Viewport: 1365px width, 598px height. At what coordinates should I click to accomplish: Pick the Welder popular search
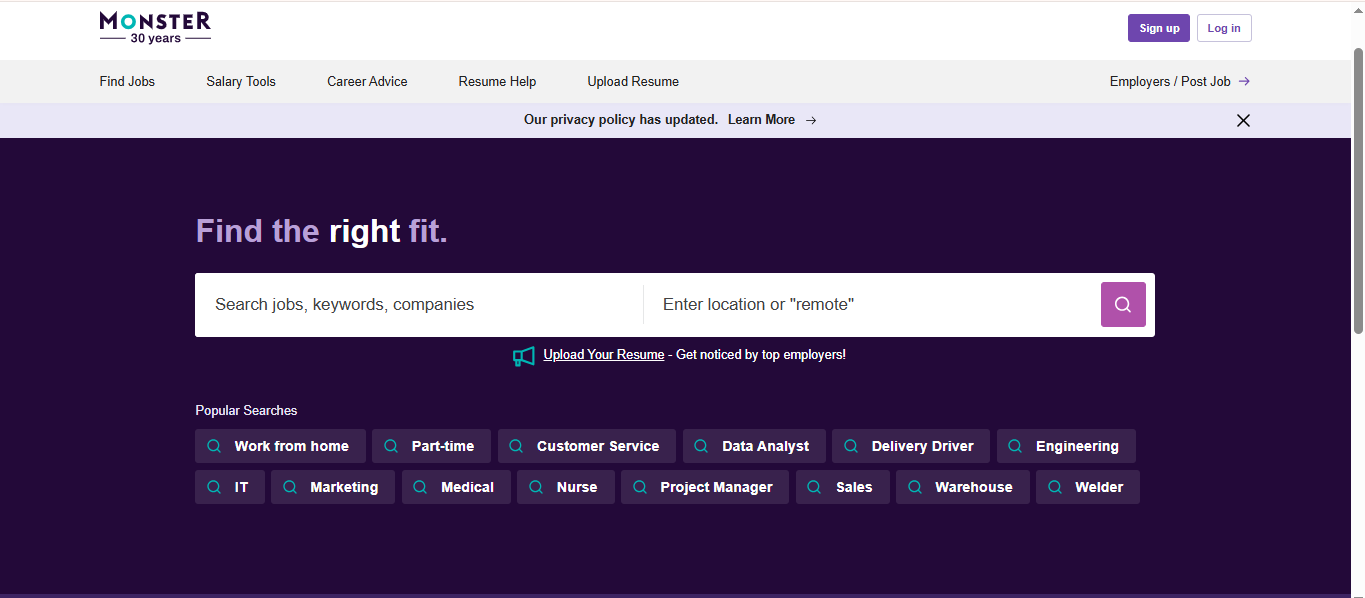click(x=1088, y=487)
